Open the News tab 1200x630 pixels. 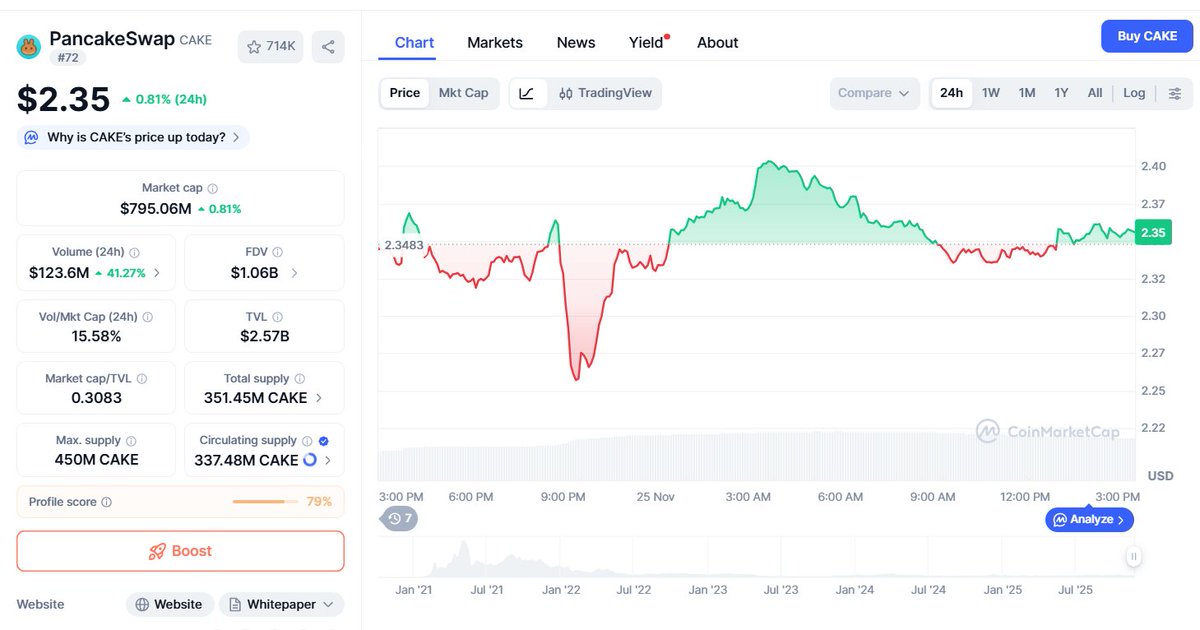576,42
